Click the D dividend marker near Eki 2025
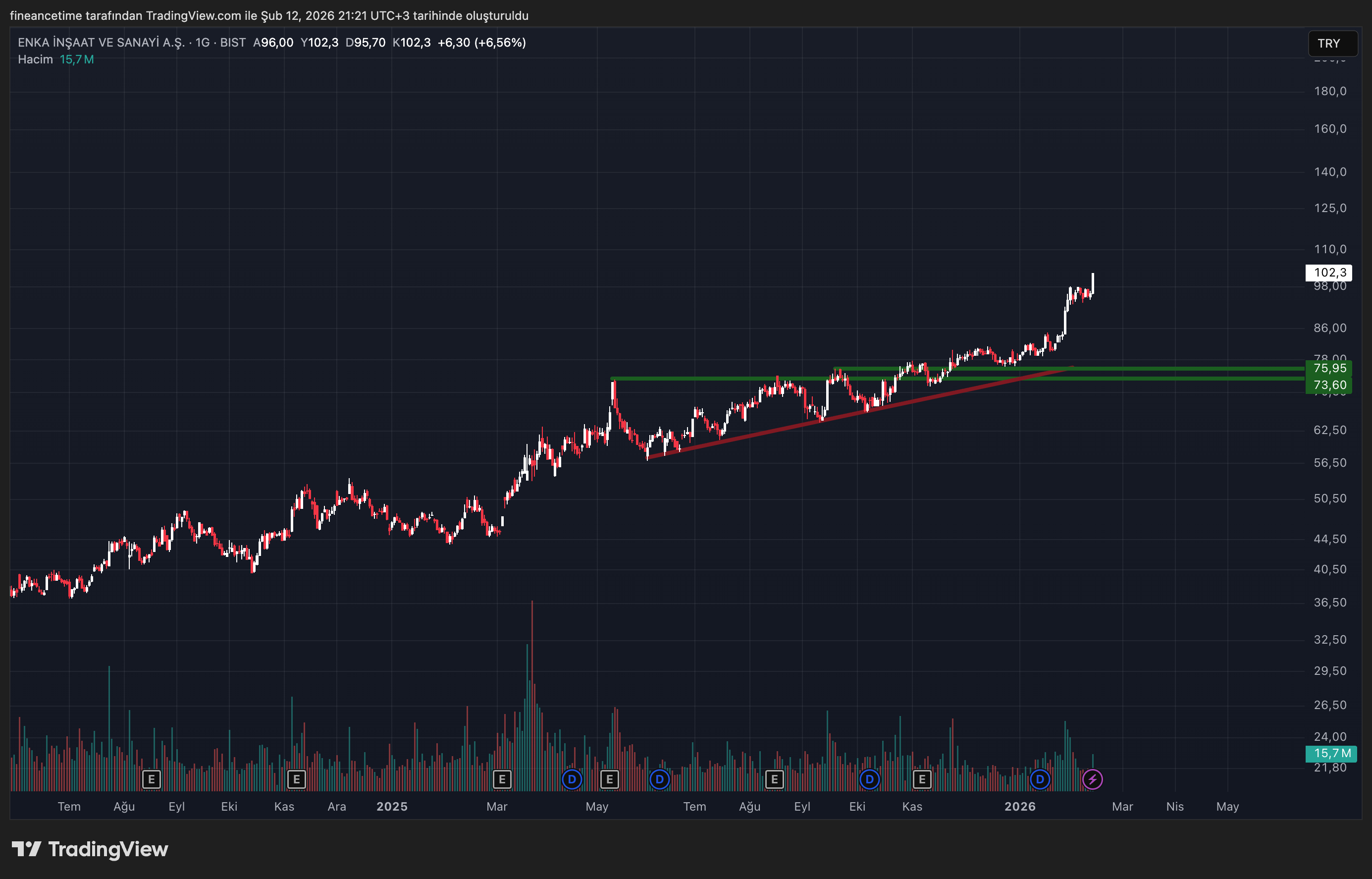 point(869,779)
